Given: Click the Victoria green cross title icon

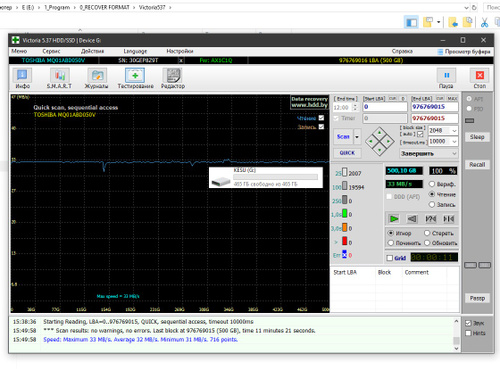Looking at the screenshot, I should pyautogui.click(x=15, y=40).
